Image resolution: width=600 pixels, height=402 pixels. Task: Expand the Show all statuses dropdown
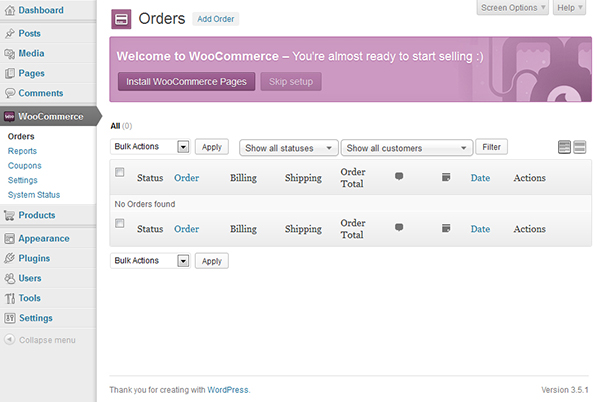point(289,148)
